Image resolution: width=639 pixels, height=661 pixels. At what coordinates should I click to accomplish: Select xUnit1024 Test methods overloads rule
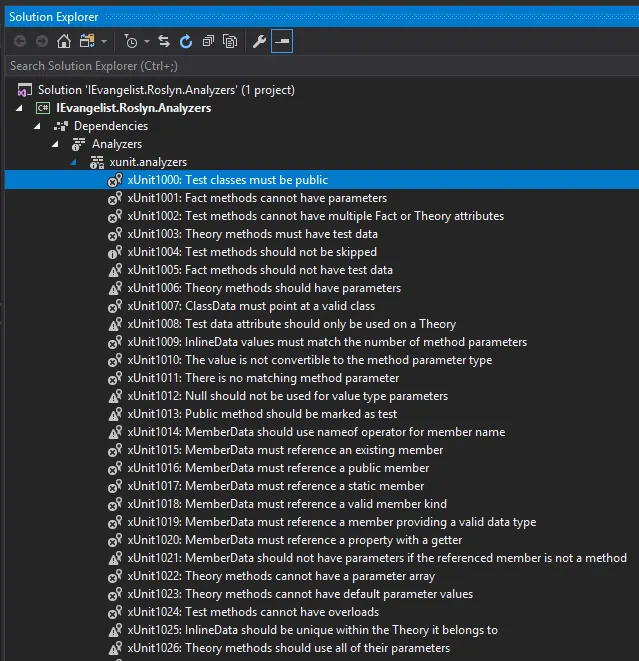point(253,612)
